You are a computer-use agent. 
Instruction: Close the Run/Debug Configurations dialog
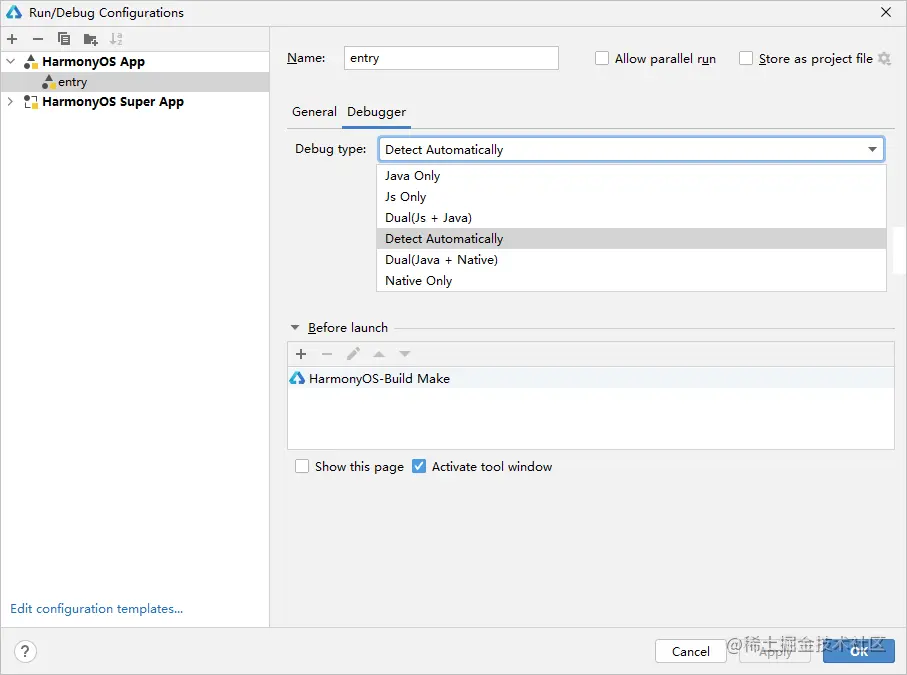pyautogui.click(x=886, y=12)
